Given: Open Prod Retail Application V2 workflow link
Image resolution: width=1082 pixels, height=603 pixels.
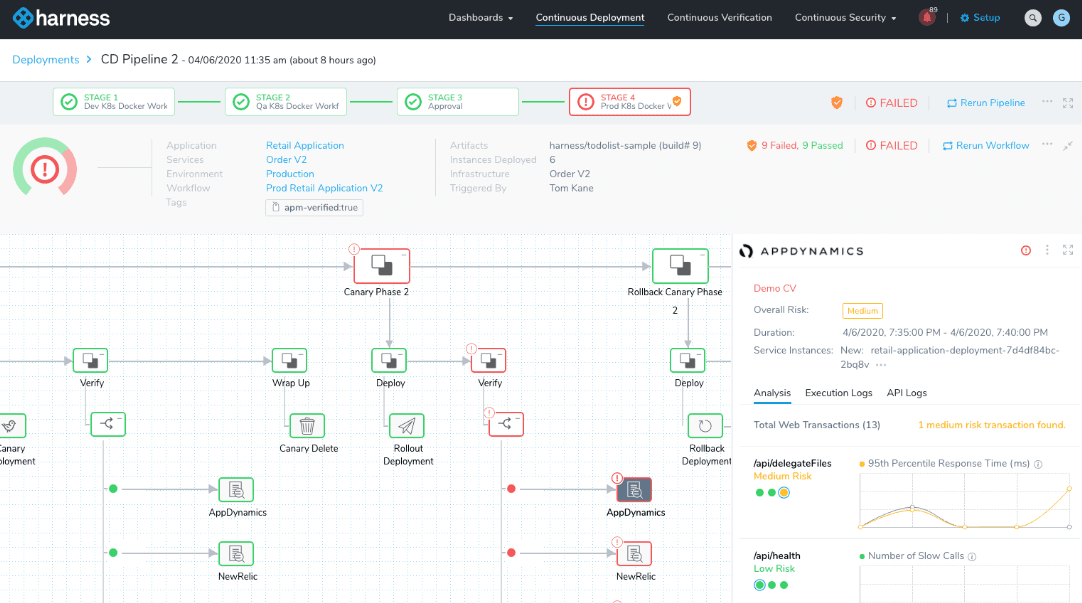Looking at the screenshot, I should pyautogui.click(x=324, y=188).
